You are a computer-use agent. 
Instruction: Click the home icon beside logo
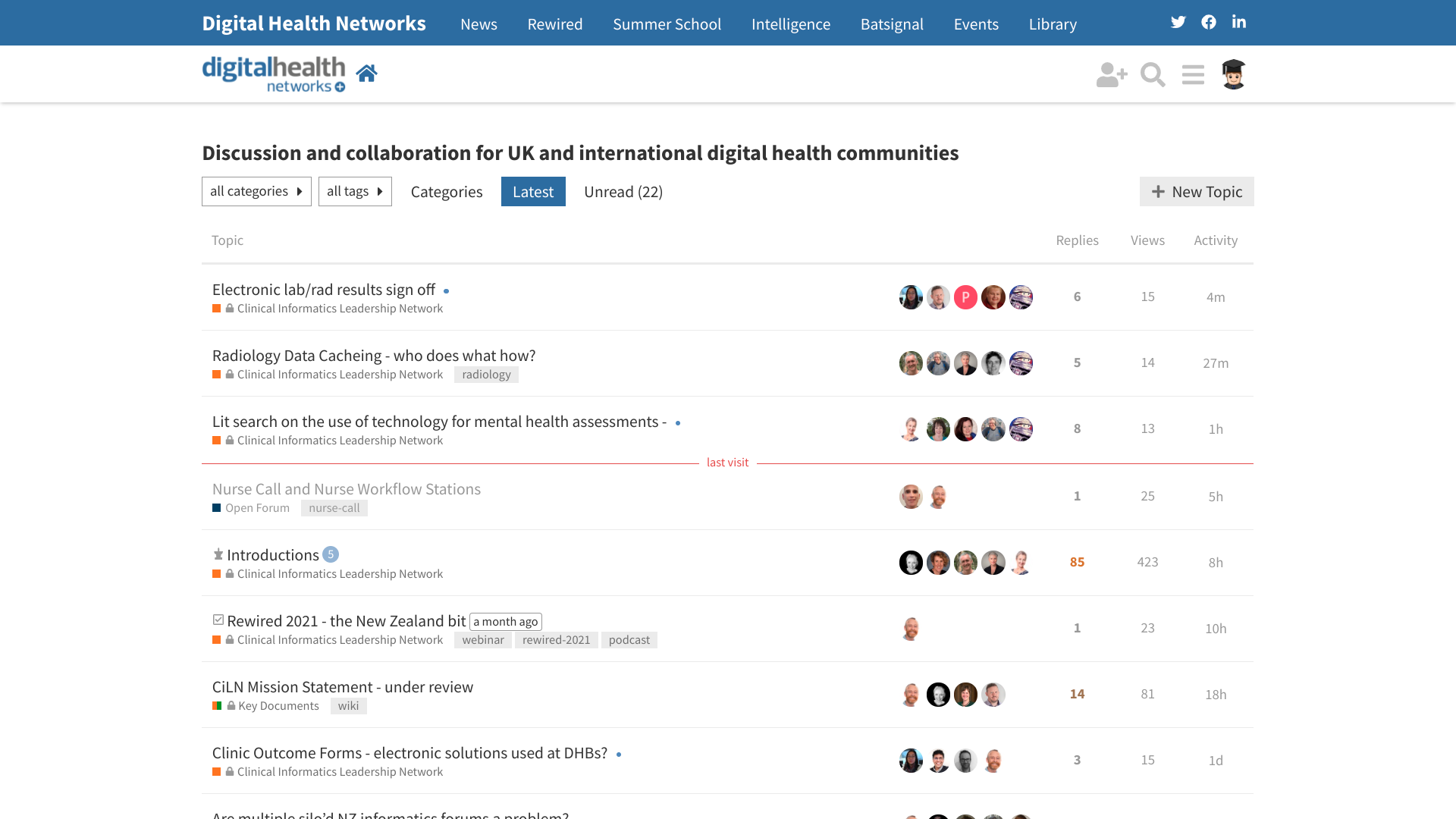click(x=367, y=74)
